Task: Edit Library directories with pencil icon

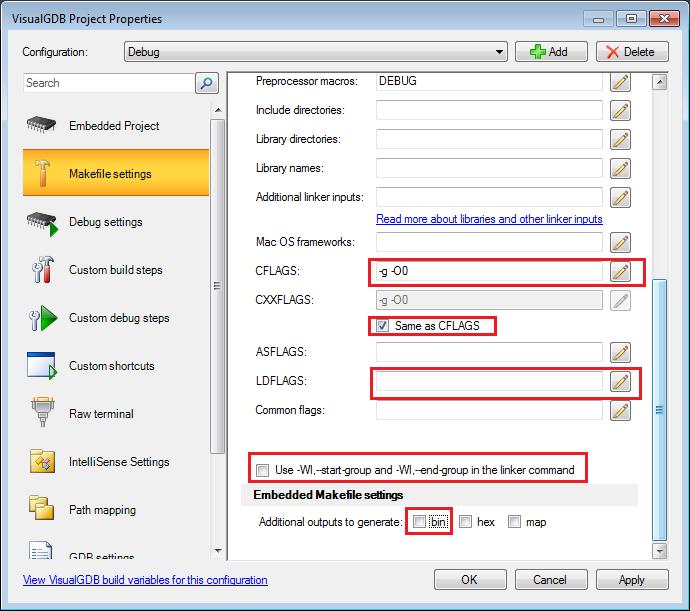Action: pos(620,140)
